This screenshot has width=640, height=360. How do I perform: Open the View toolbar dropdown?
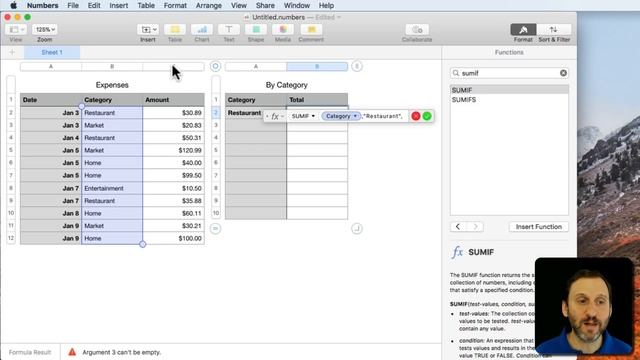click(16, 29)
